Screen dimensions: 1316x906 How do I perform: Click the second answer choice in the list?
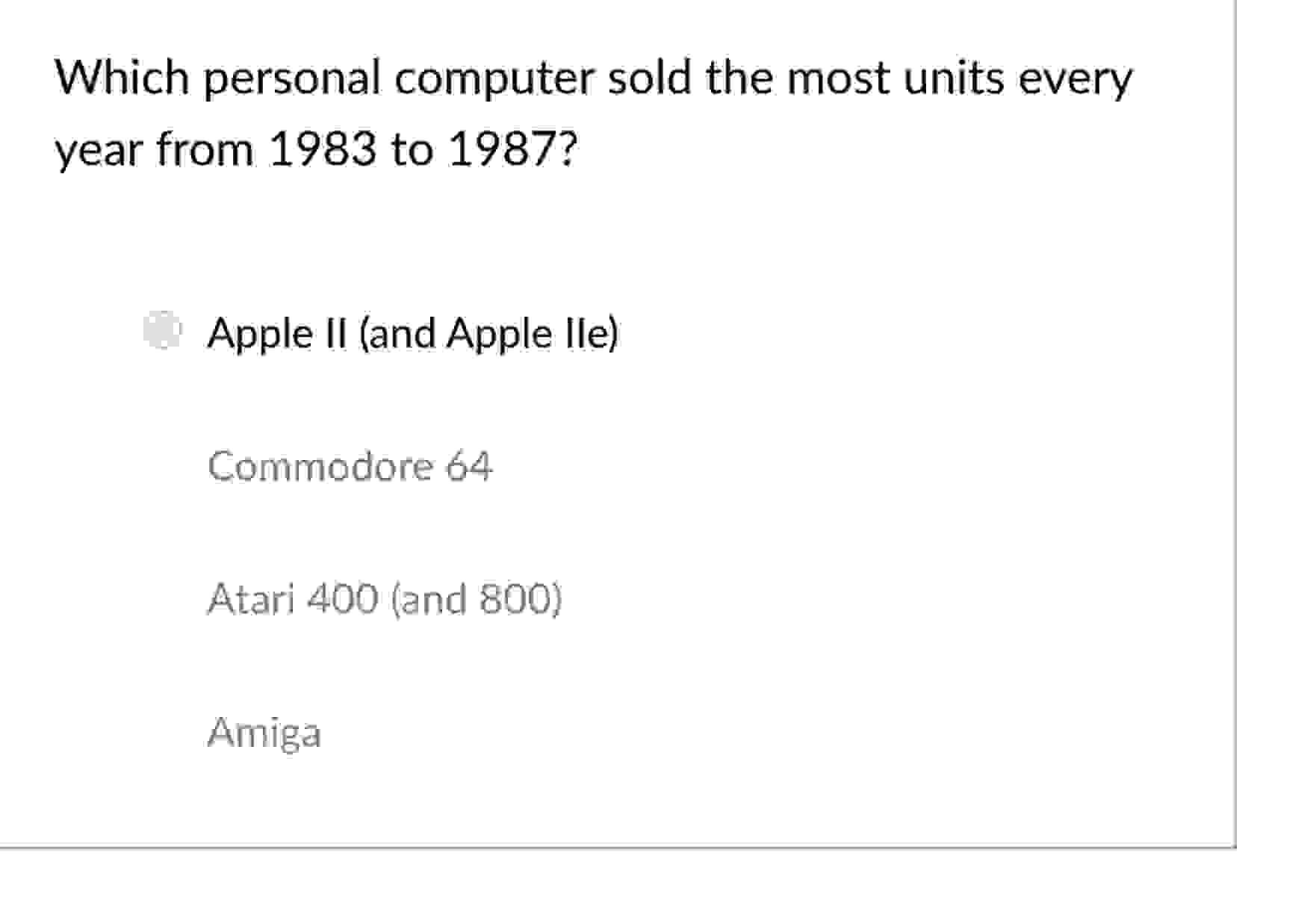[x=350, y=467]
